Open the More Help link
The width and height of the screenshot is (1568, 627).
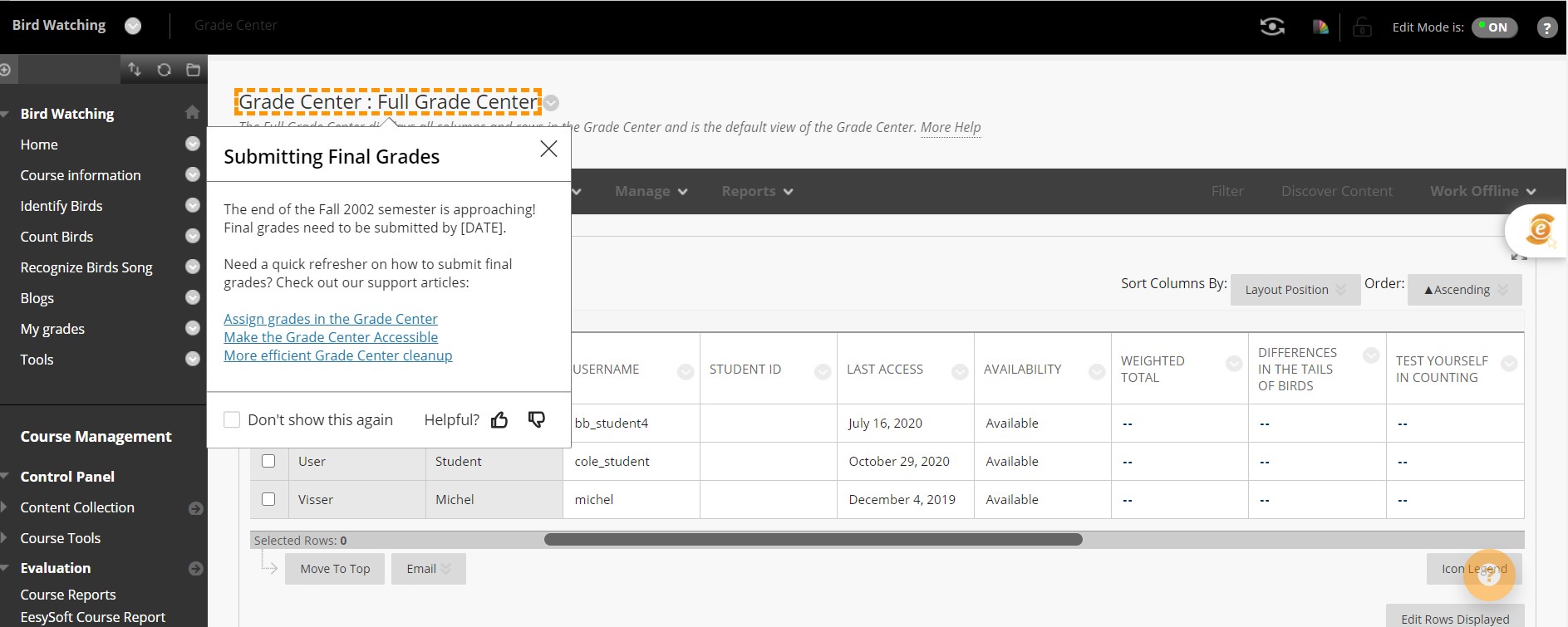pyautogui.click(x=951, y=127)
